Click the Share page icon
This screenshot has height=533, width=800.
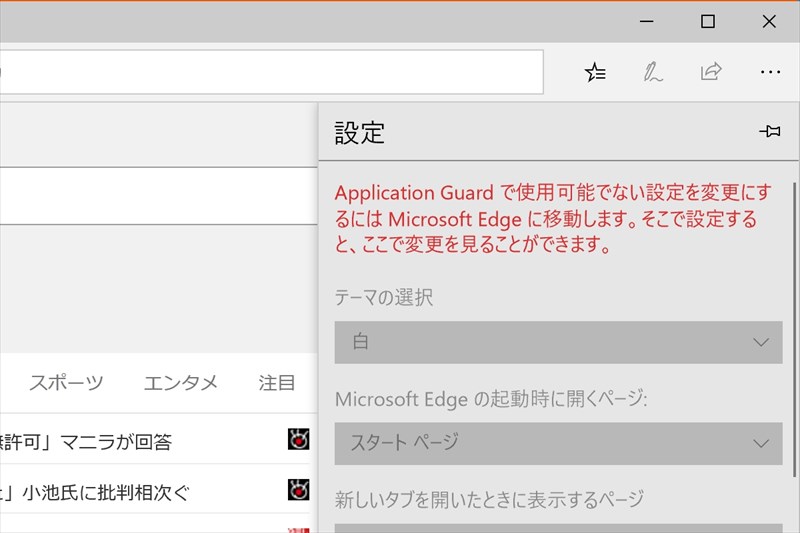(x=711, y=71)
